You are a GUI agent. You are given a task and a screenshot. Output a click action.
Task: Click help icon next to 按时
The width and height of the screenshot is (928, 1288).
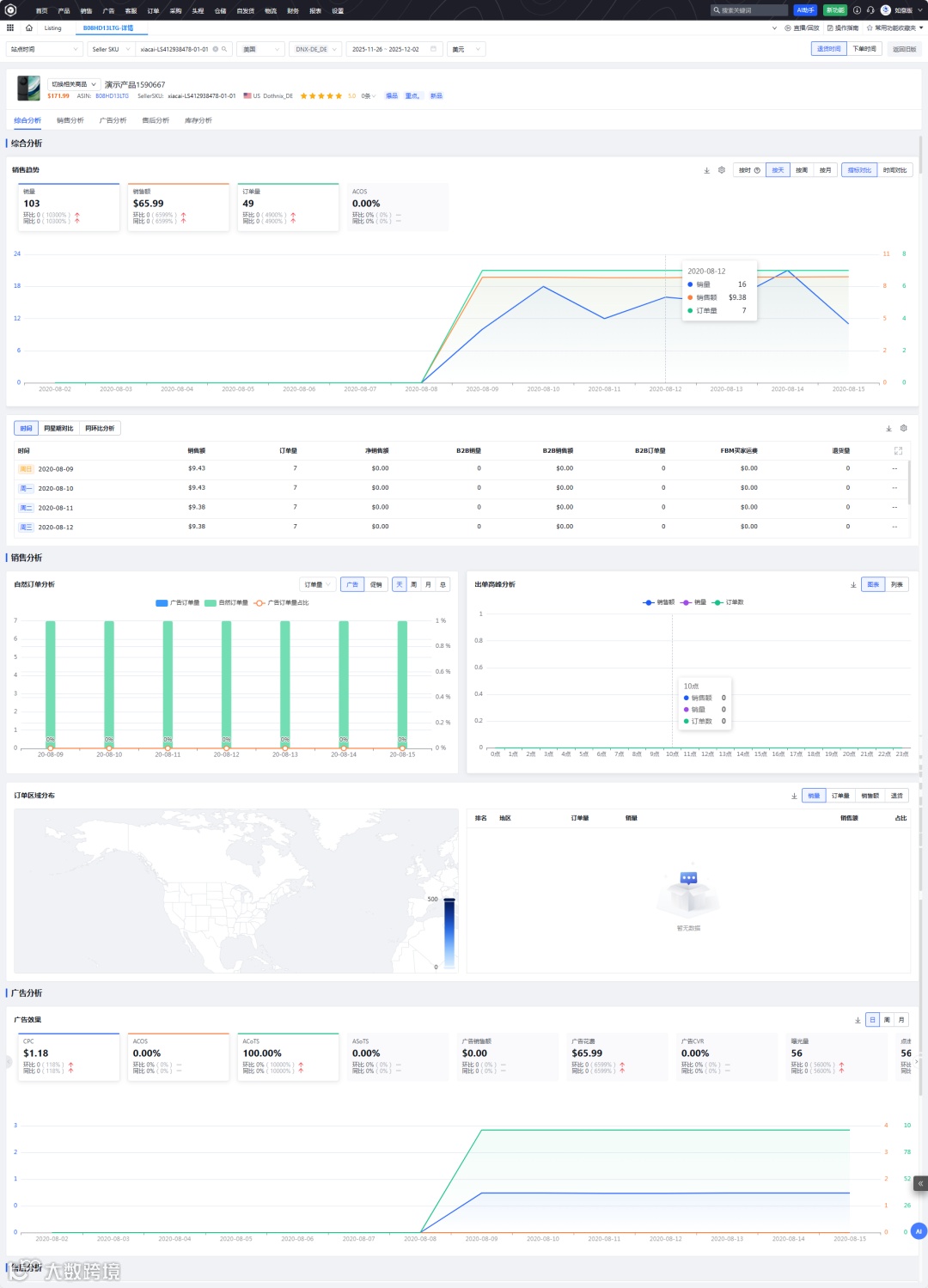757,170
